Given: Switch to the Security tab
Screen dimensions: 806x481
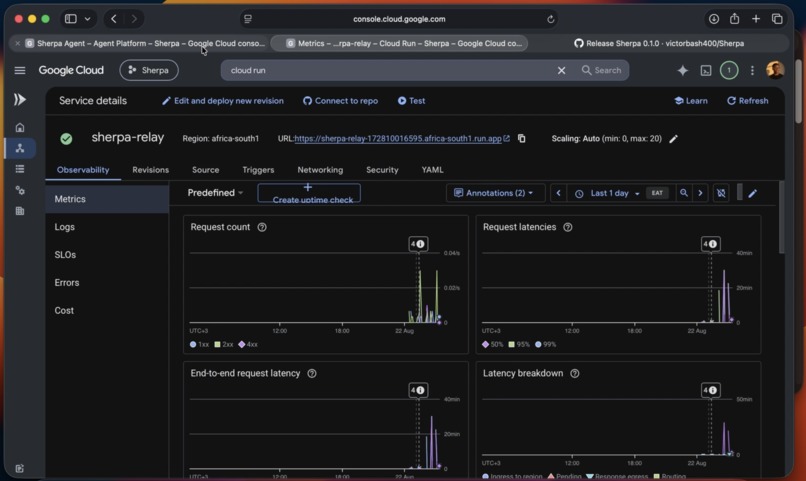Looking at the screenshot, I should (x=382, y=170).
